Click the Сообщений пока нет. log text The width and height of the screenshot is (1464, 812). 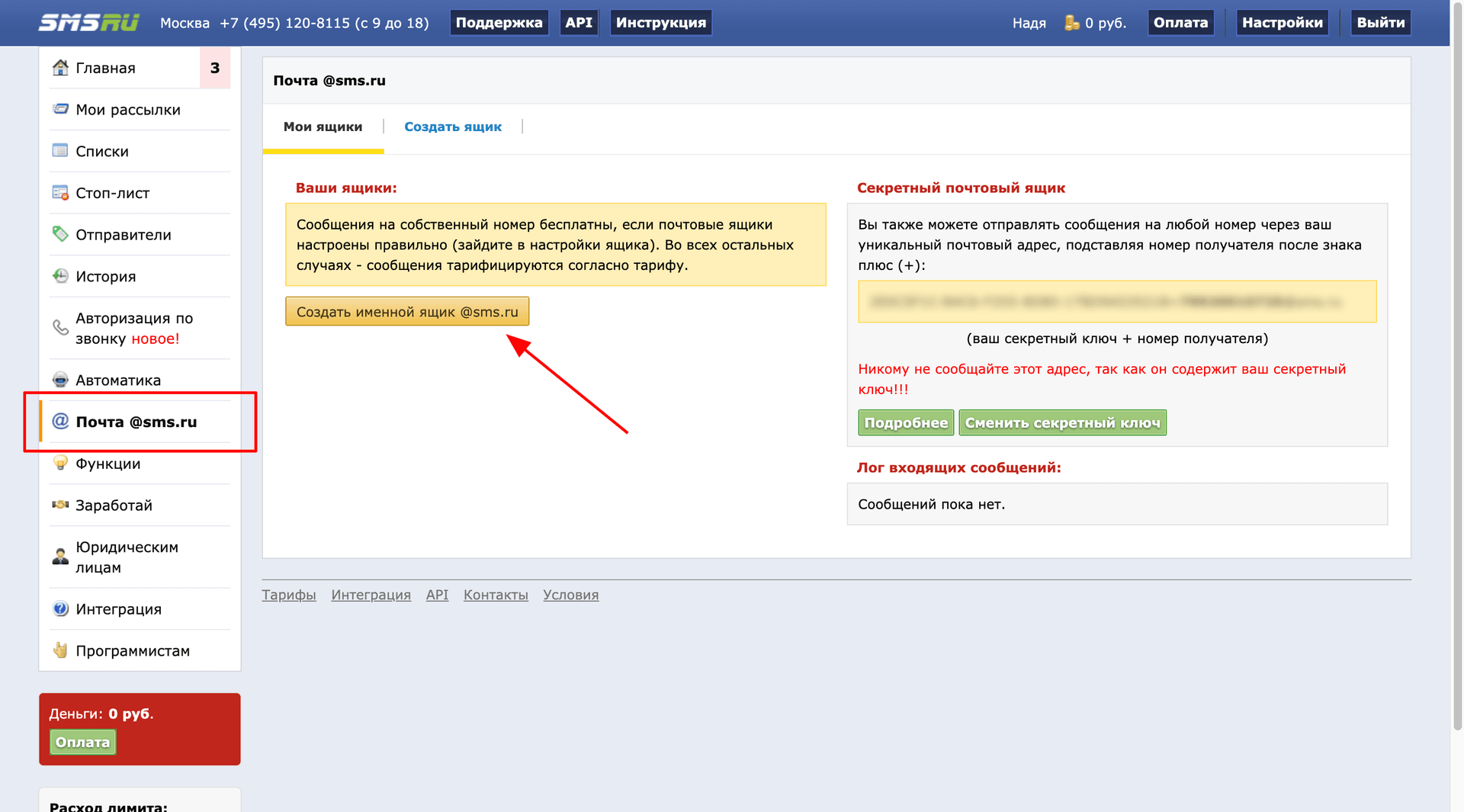931,504
